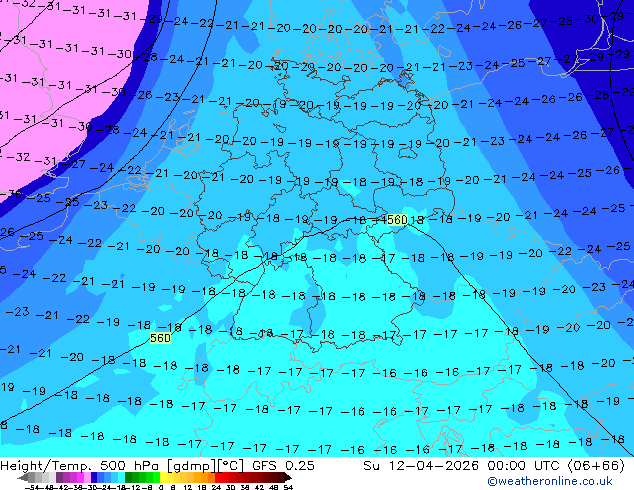Click the 'GFS 0.25' model label
This screenshot has width=634, height=490.
tap(283, 465)
